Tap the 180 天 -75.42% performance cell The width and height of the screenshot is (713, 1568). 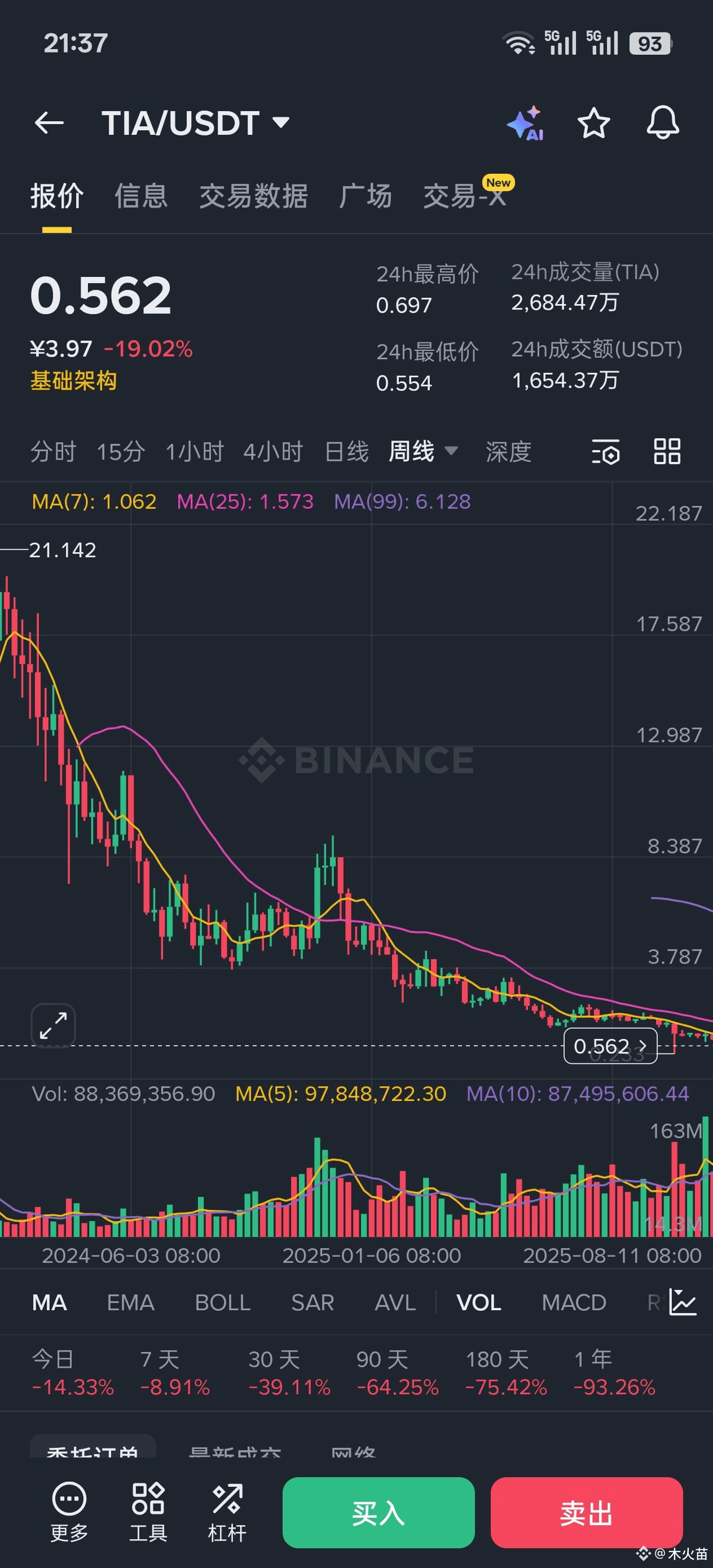coord(506,1373)
